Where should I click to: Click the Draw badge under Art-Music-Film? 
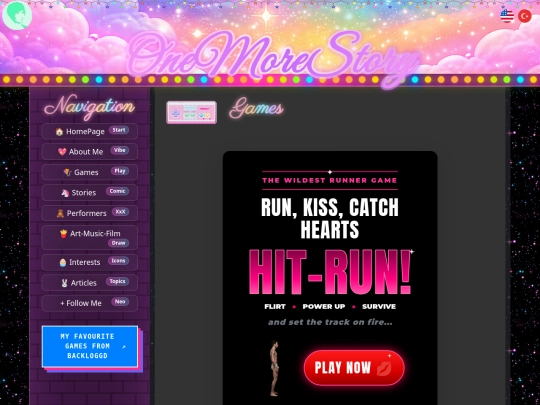(x=118, y=243)
